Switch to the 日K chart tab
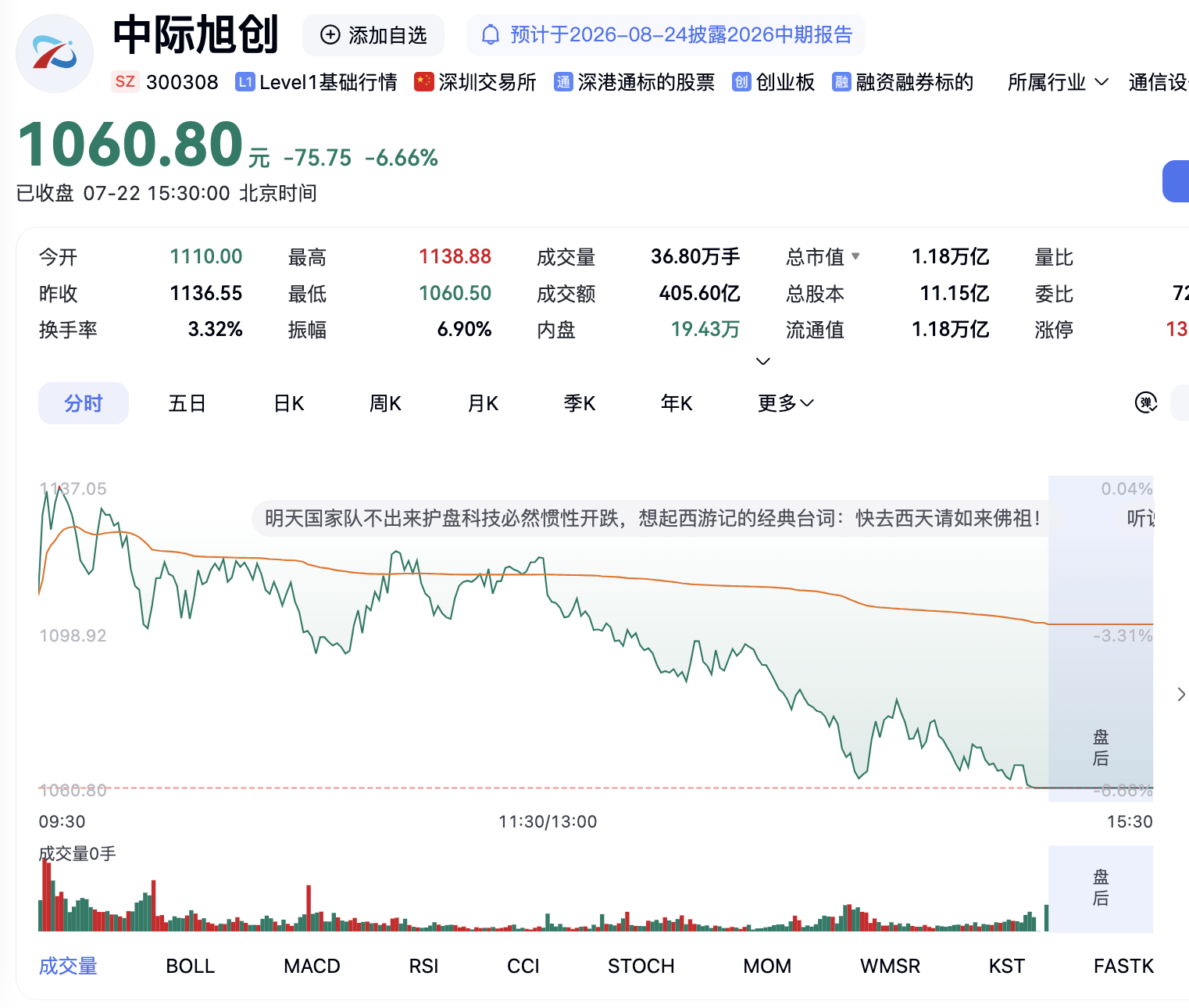The width and height of the screenshot is (1189, 1008). tap(289, 403)
